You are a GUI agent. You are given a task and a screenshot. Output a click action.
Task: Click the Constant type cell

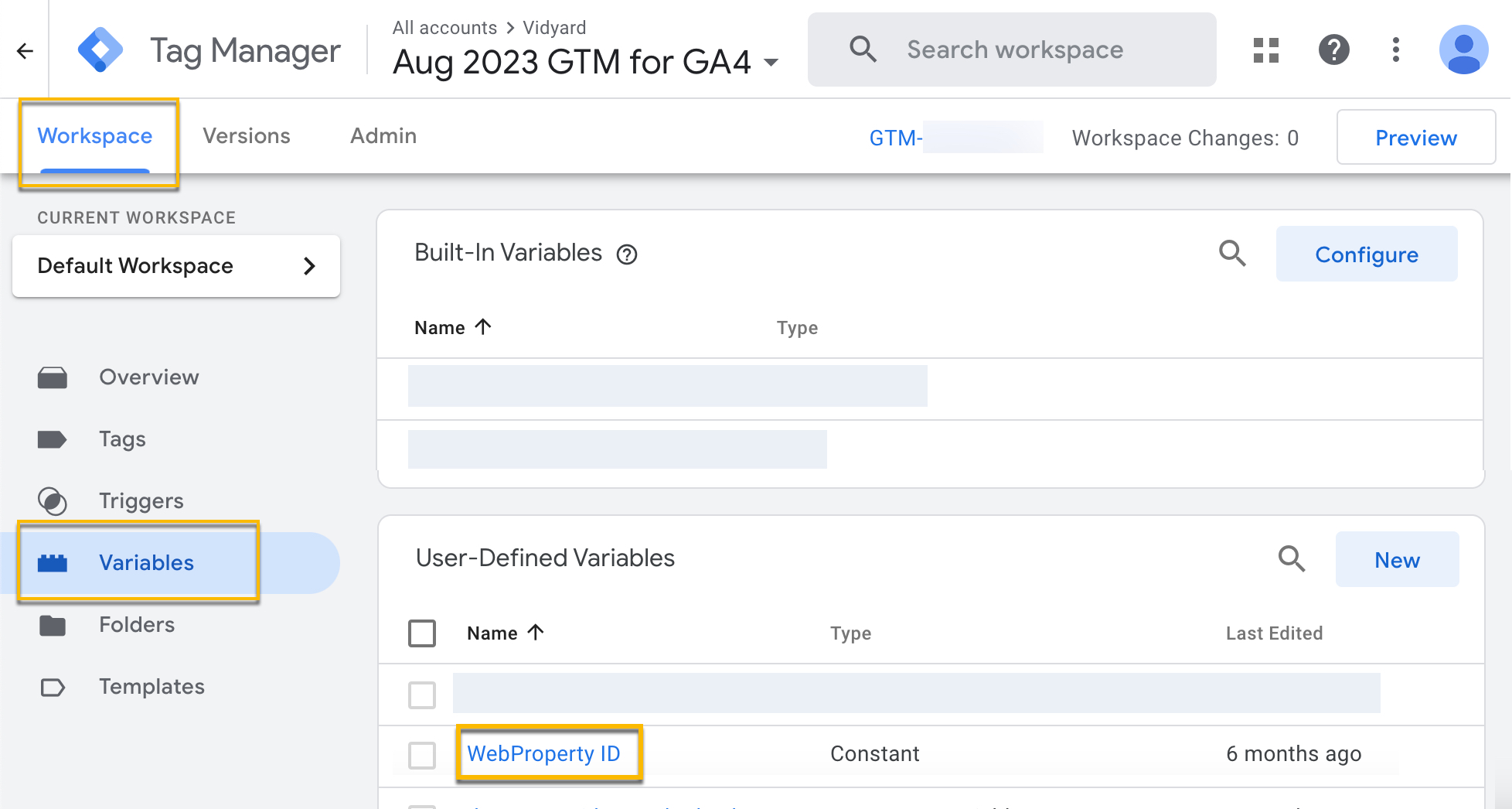pos(875,754)
